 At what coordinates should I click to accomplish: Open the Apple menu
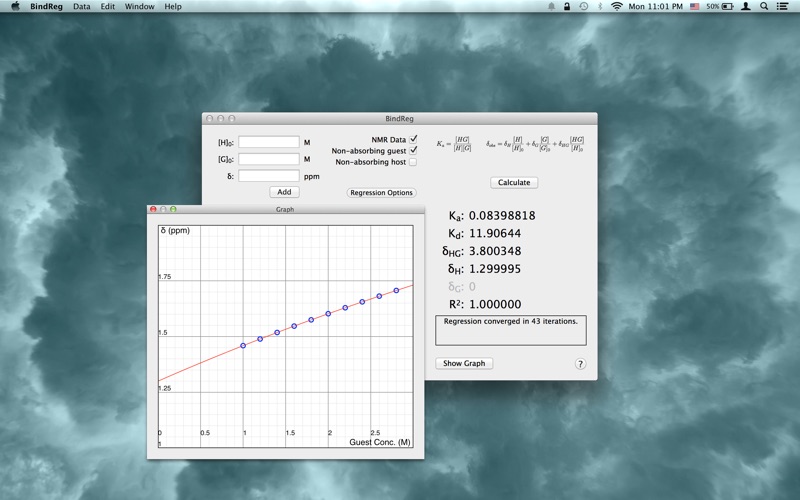pyautogui.click(x=15, y=6)
